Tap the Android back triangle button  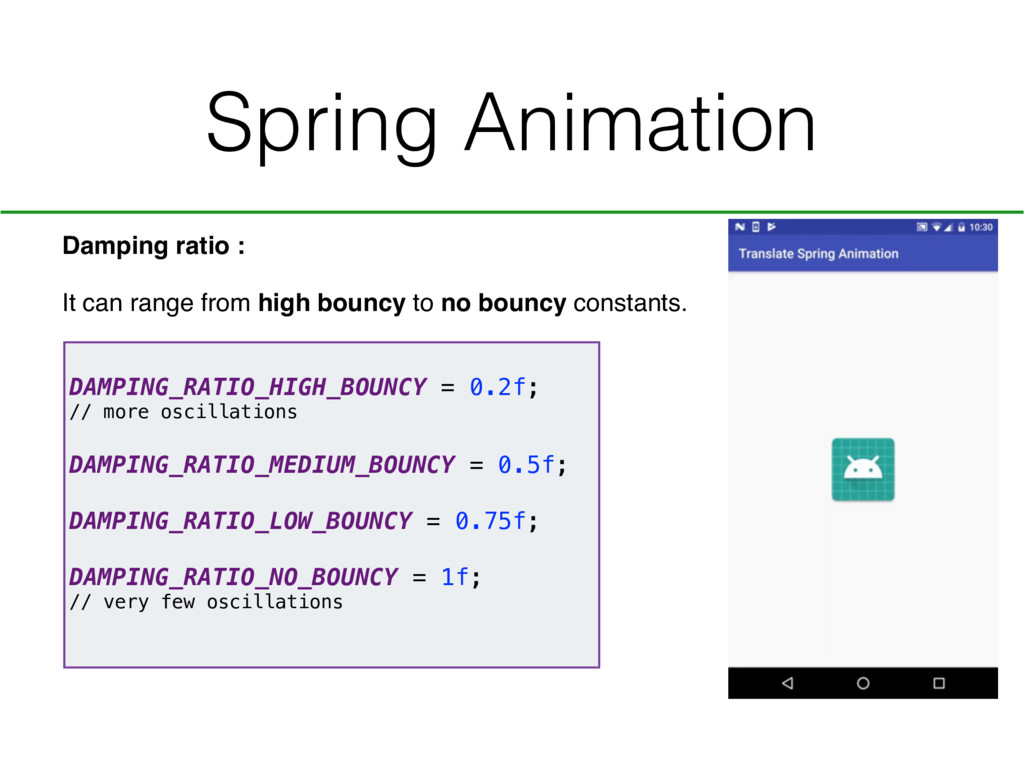788,683
